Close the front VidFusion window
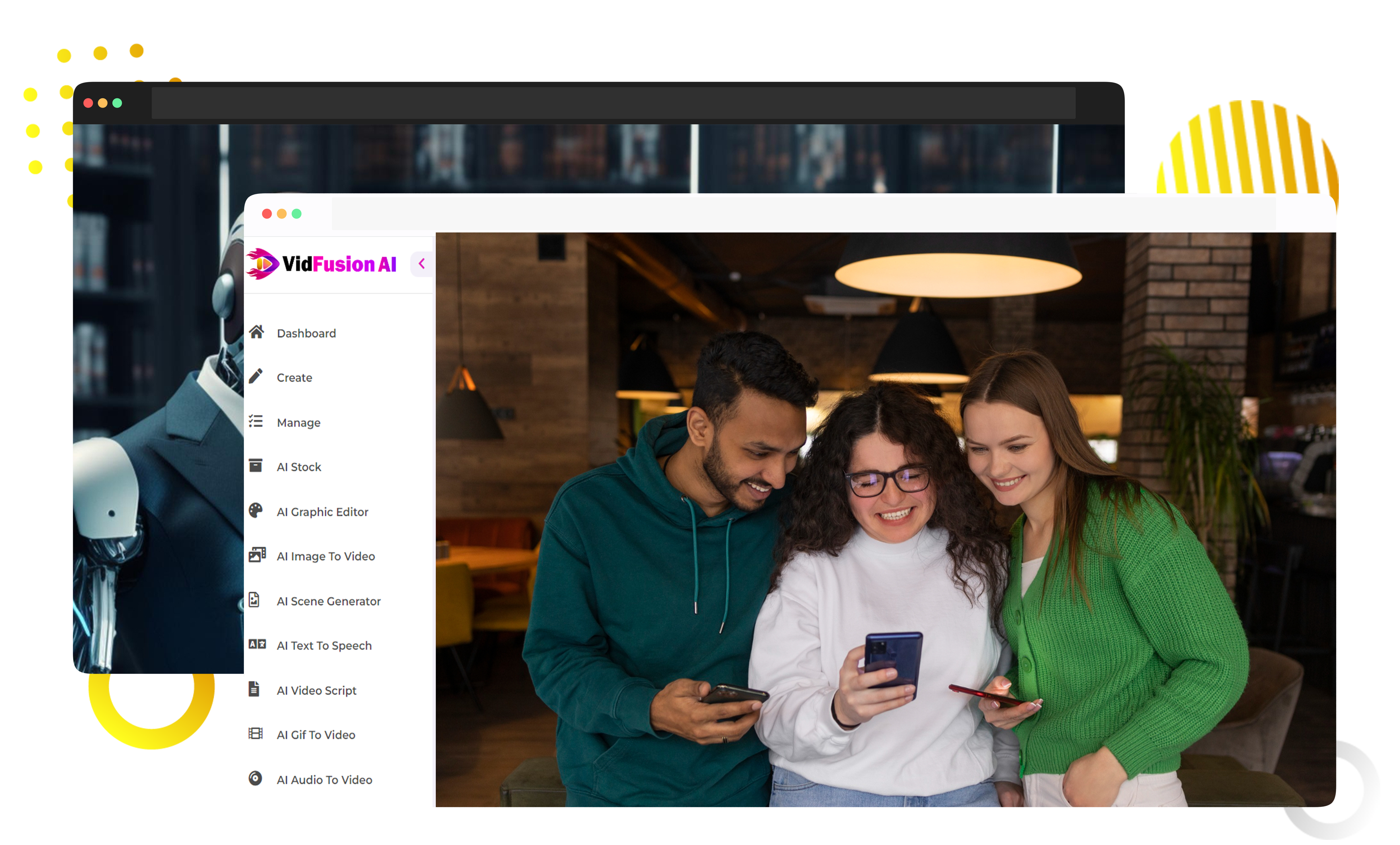The width and height of the screenshot is (1400, 845). tap(267, 214)
